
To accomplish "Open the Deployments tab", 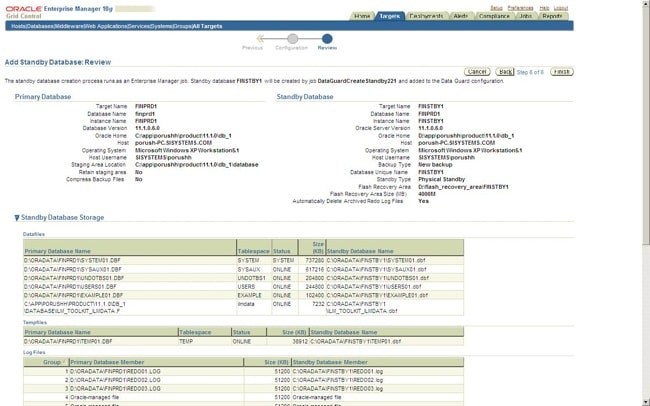I will 426,16.
